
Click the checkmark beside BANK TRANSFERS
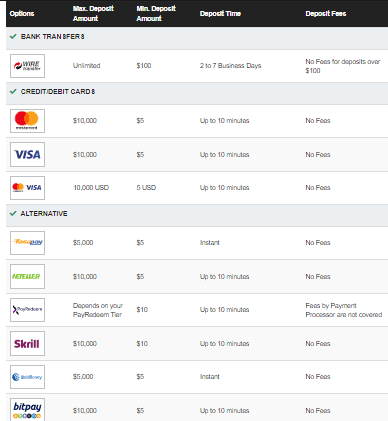tap(13, 36)
